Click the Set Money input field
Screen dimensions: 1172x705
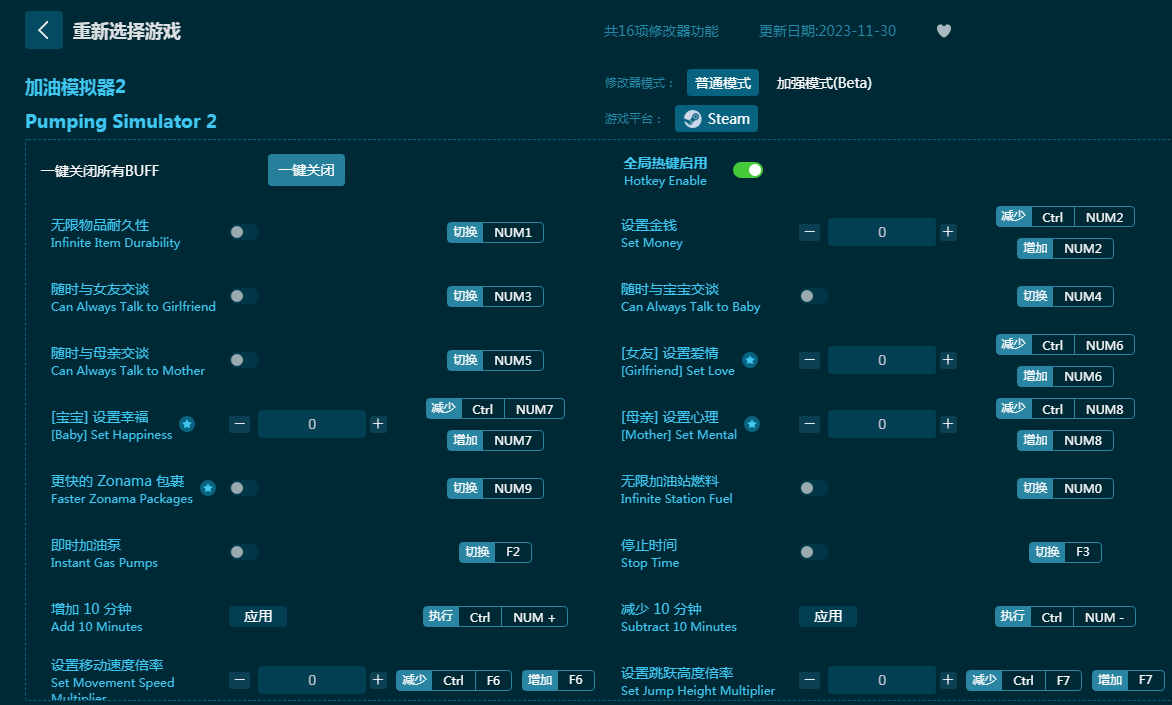[x=882, y=233]
